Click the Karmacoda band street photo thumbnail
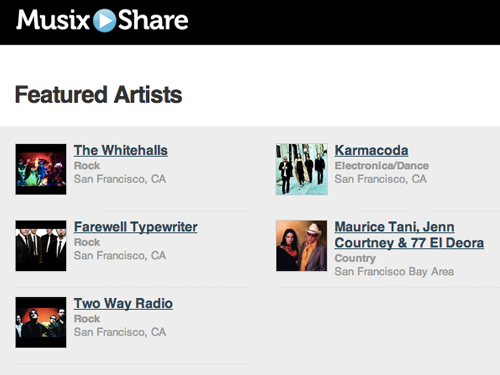Viewport: 500px width, 375px height. [x=302, y=169]
